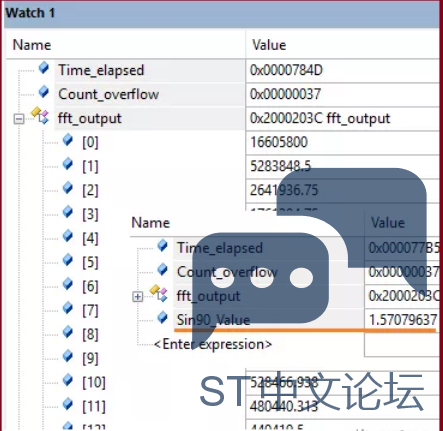Click the Name column header in Watch 1
This screenshot has width=443, height=431.
pos(32,45)
